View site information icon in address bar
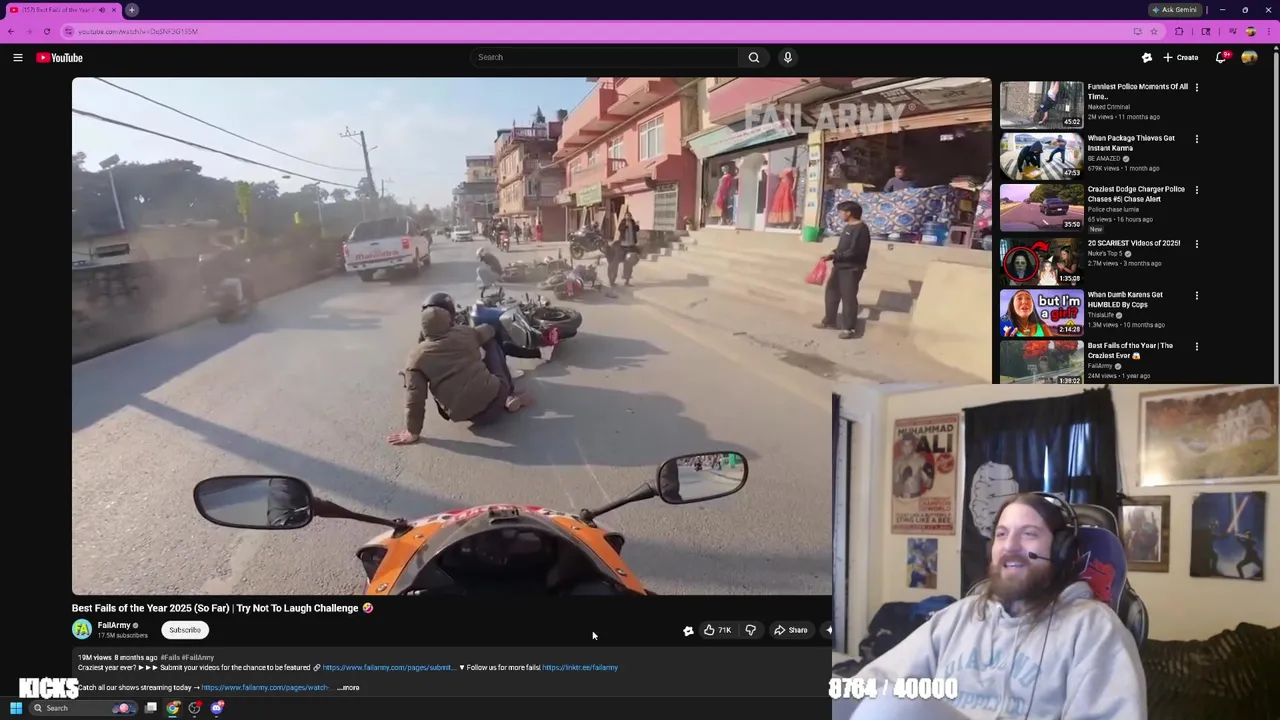This screenshot has width=1280, height=720. click(x=68, y=32)
